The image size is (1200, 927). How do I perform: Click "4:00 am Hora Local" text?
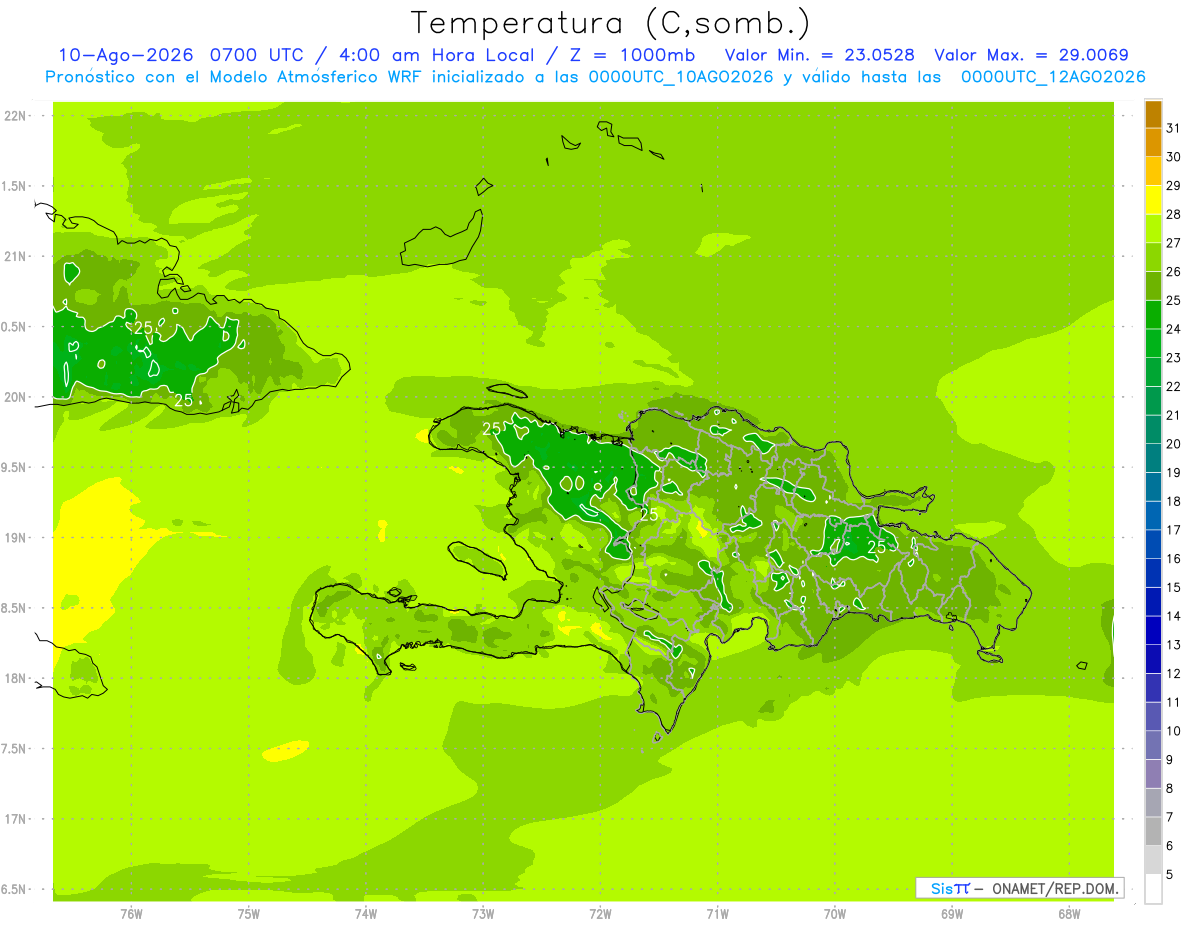click(435, 55)
